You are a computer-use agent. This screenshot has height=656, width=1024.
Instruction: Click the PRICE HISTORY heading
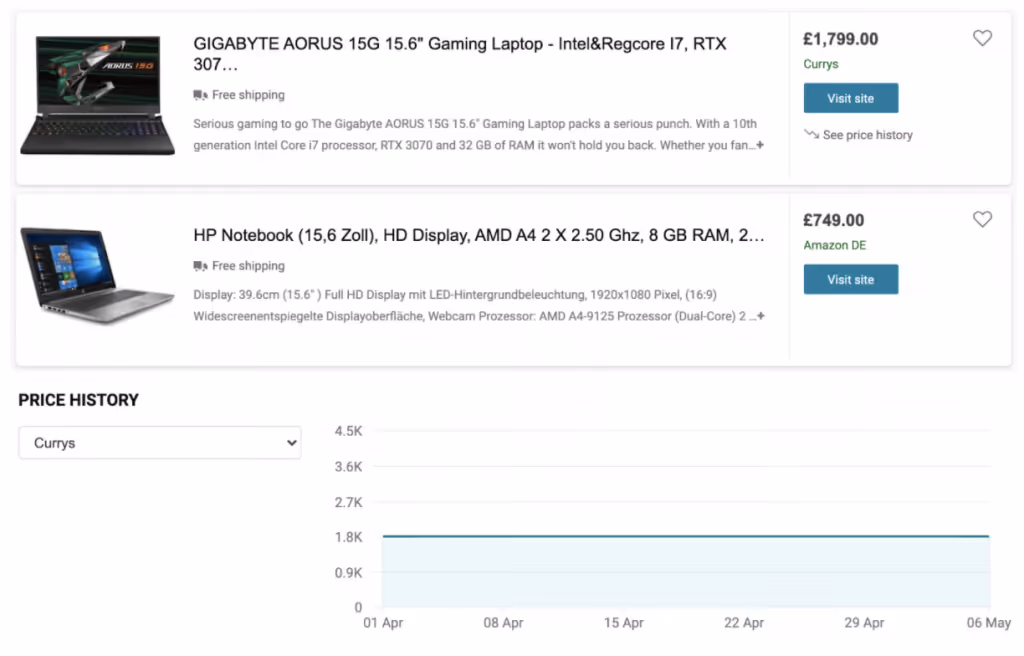pyautogui.click(x=78, y=400)
